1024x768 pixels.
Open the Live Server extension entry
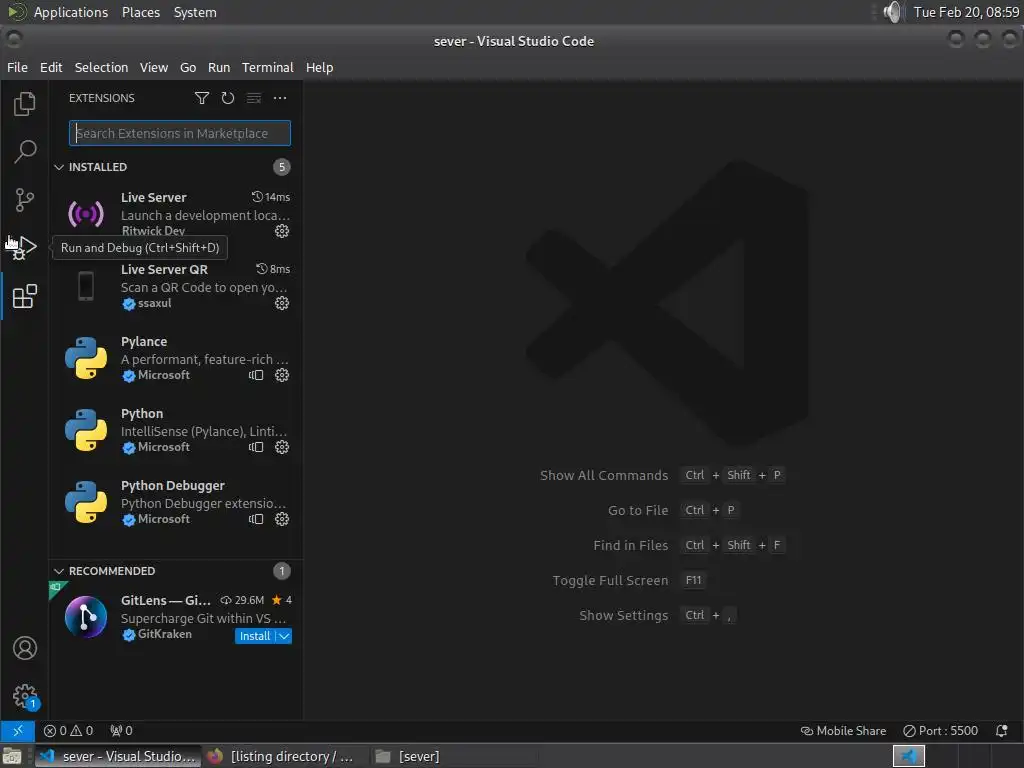click(x=176, y=214)
